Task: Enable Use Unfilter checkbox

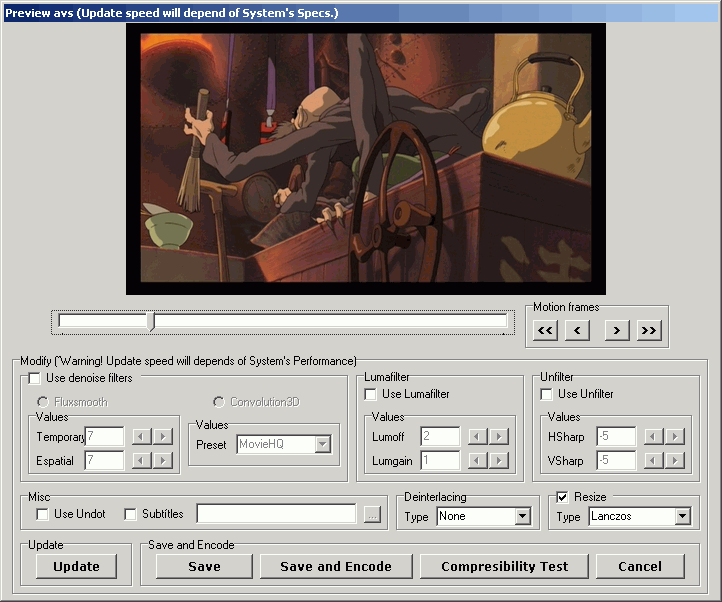Action: 546,394
